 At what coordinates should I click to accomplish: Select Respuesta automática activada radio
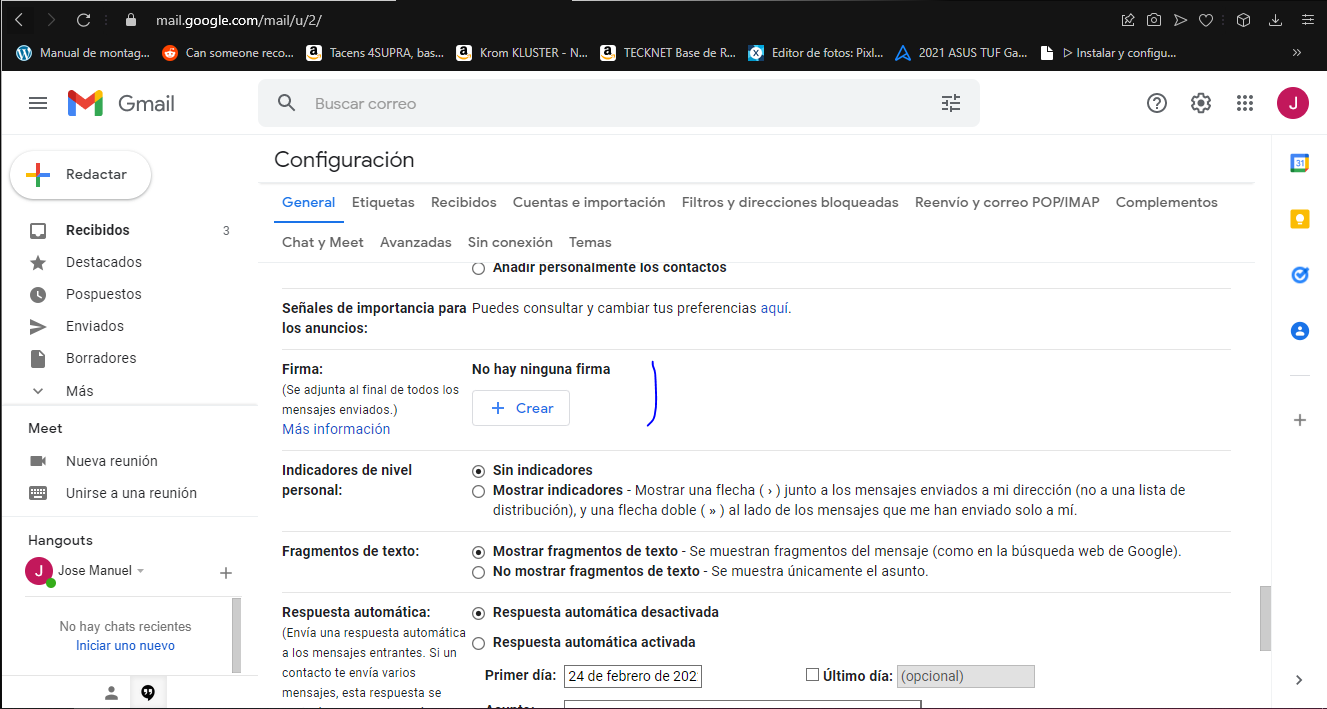tap(478, 643)
